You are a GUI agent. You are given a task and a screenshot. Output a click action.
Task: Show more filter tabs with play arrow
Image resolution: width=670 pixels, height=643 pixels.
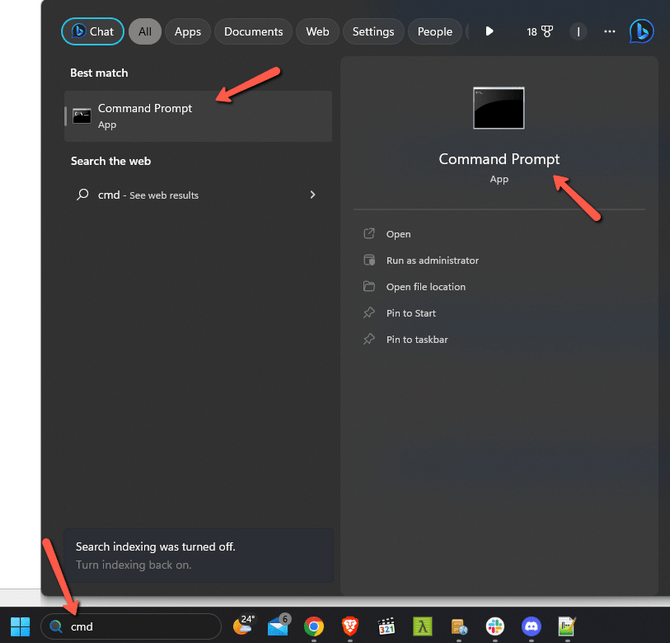[489, 32]
